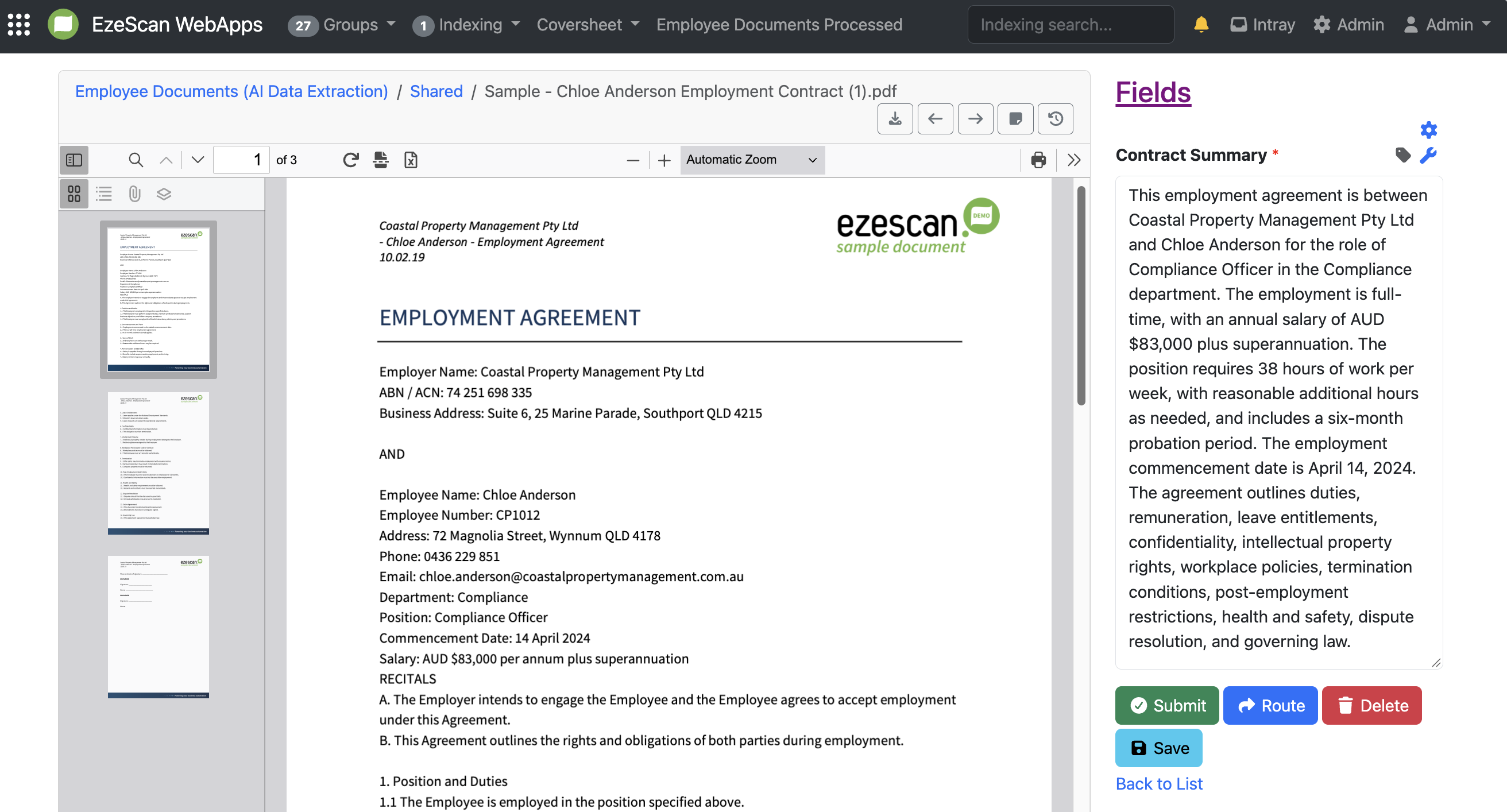Select the page 2 thumbnail

[x=158, y=463]
